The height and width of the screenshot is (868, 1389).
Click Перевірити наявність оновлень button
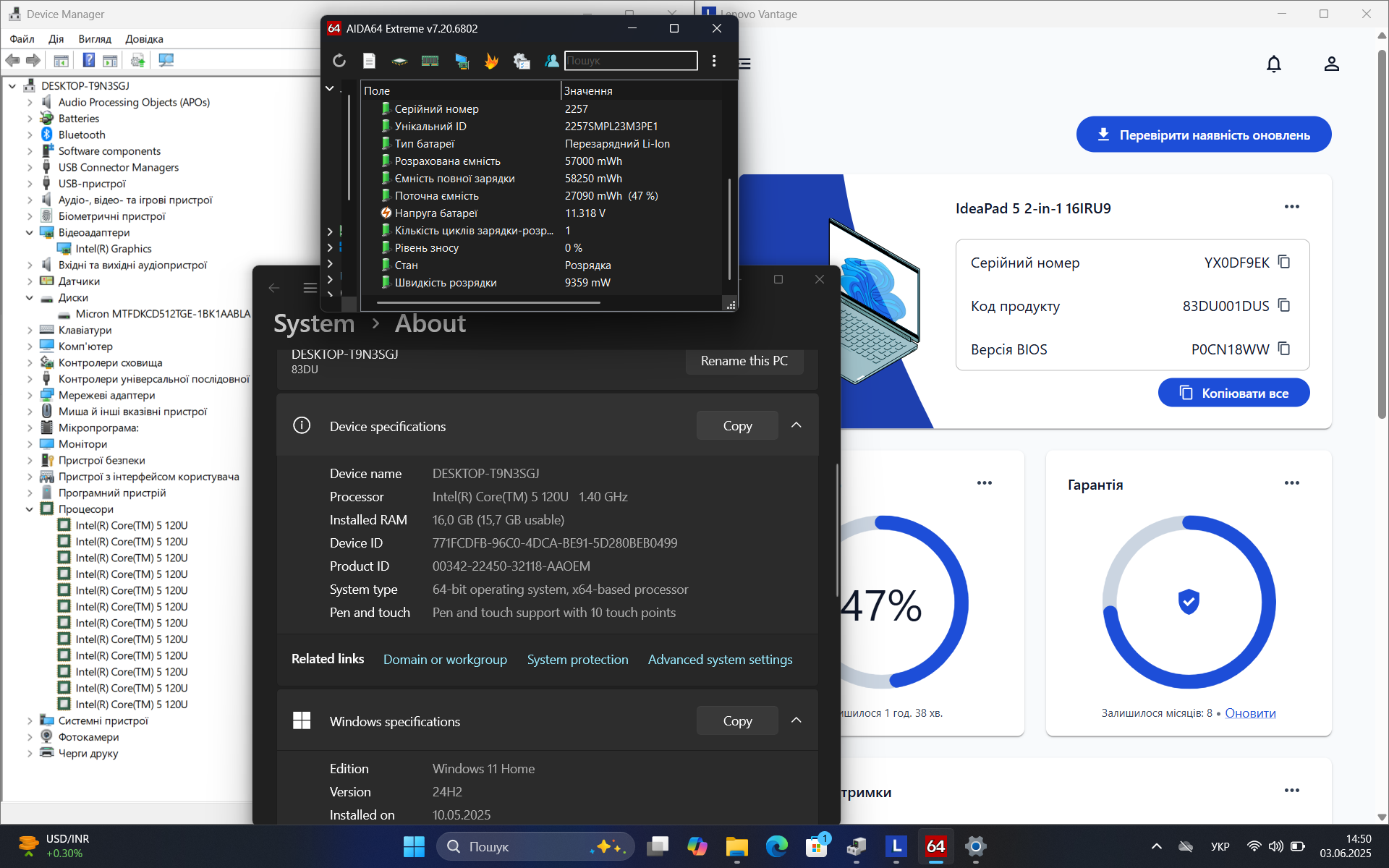[x=1204, y=135]
